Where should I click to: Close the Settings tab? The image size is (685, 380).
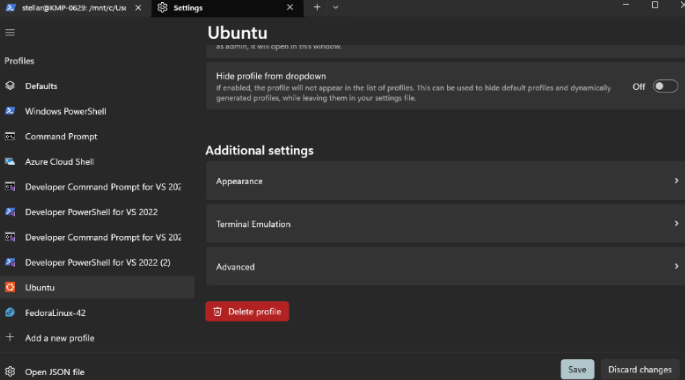point(290,7)
